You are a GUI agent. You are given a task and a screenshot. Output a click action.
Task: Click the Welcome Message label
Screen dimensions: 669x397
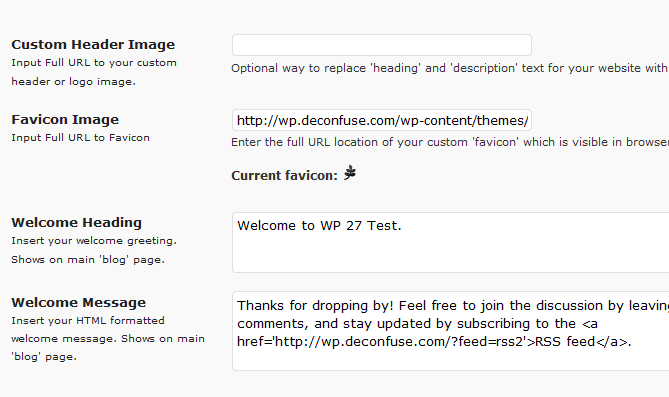coord(79,302)
